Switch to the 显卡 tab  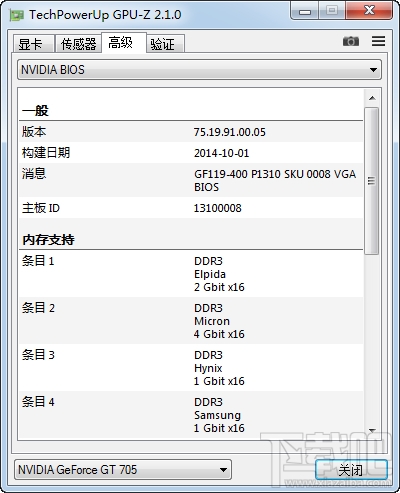pyautogui.click(x=34, y=44)
